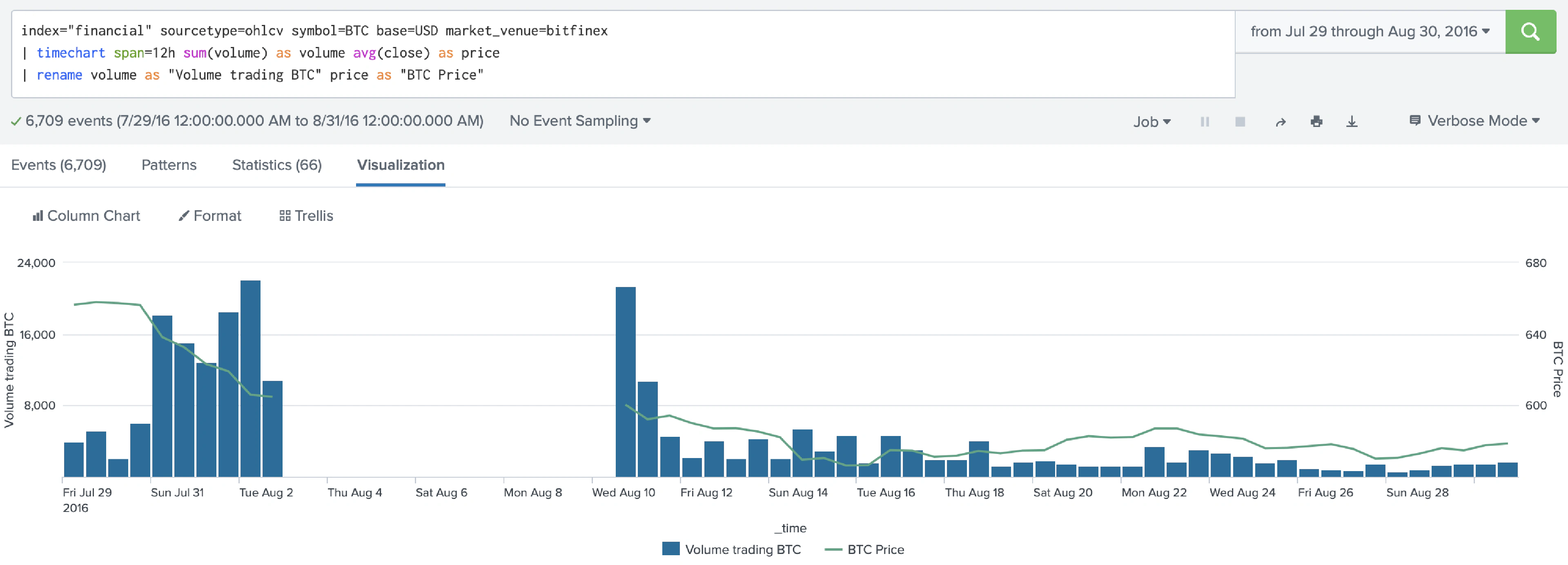Image resolution: width=1568 pixels, height=565 pixels.
Task: Click the tallest bar at Tue Aug 2
Action: [250, 378]
